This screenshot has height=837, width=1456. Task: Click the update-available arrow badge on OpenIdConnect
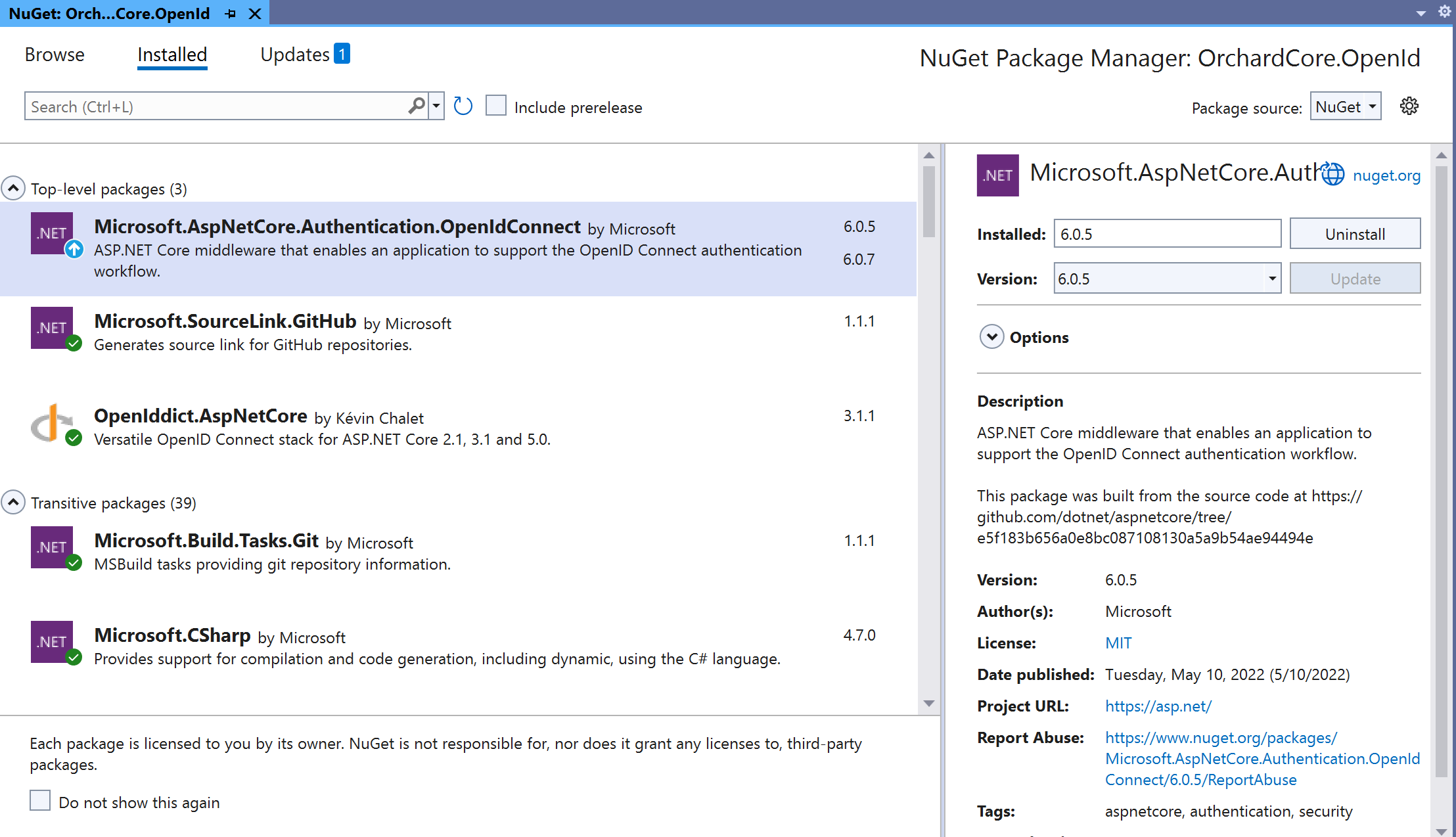tap(74, 249)
